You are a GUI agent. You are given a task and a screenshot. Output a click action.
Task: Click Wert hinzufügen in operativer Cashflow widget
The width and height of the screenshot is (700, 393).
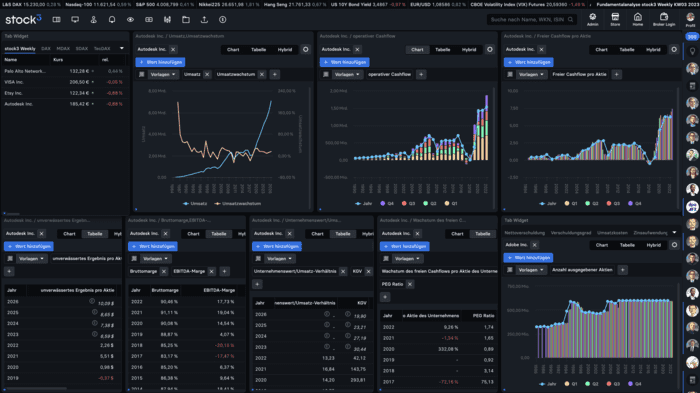(x=345, y=62)
